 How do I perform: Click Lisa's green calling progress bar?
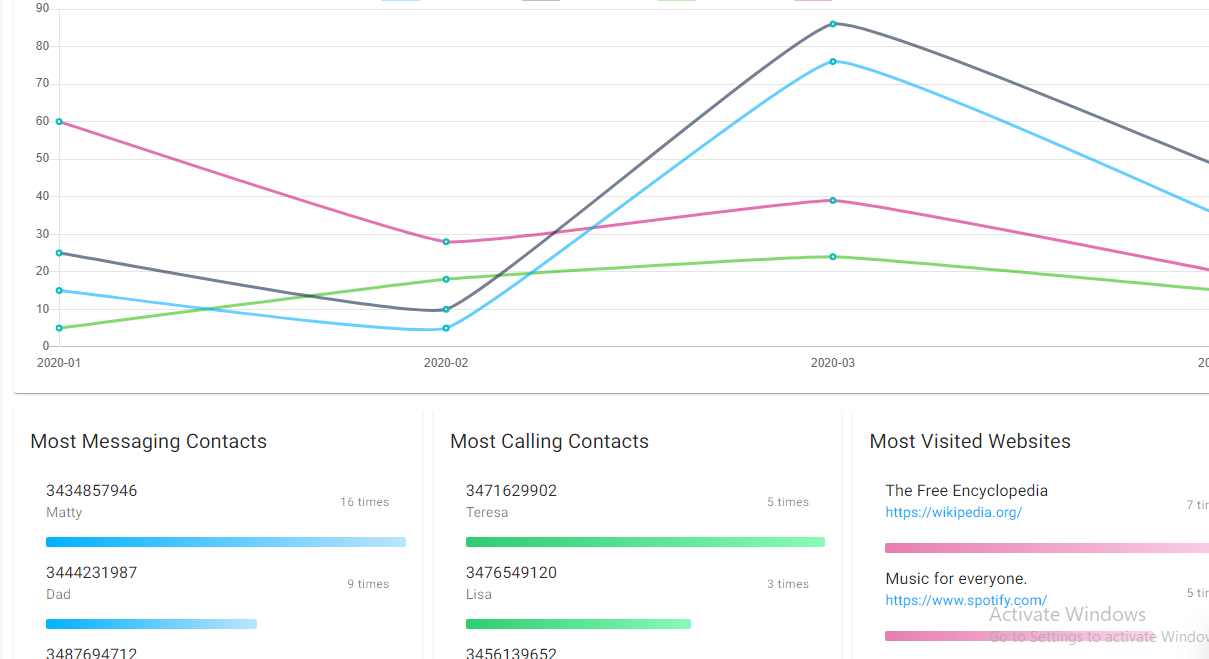click(x=578, y=624)
